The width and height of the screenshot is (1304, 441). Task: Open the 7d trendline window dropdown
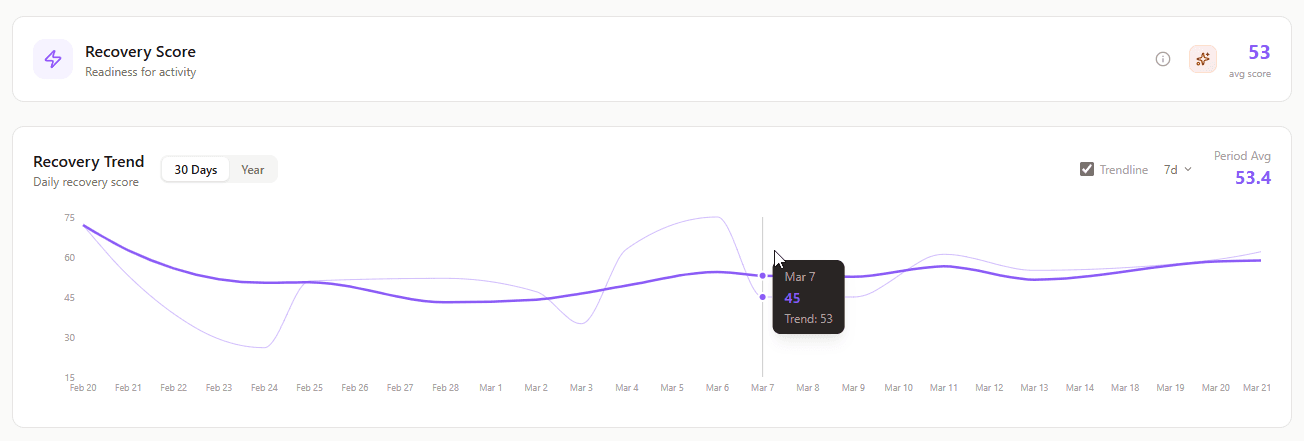pyautogui.click(x=1177, y=170)
